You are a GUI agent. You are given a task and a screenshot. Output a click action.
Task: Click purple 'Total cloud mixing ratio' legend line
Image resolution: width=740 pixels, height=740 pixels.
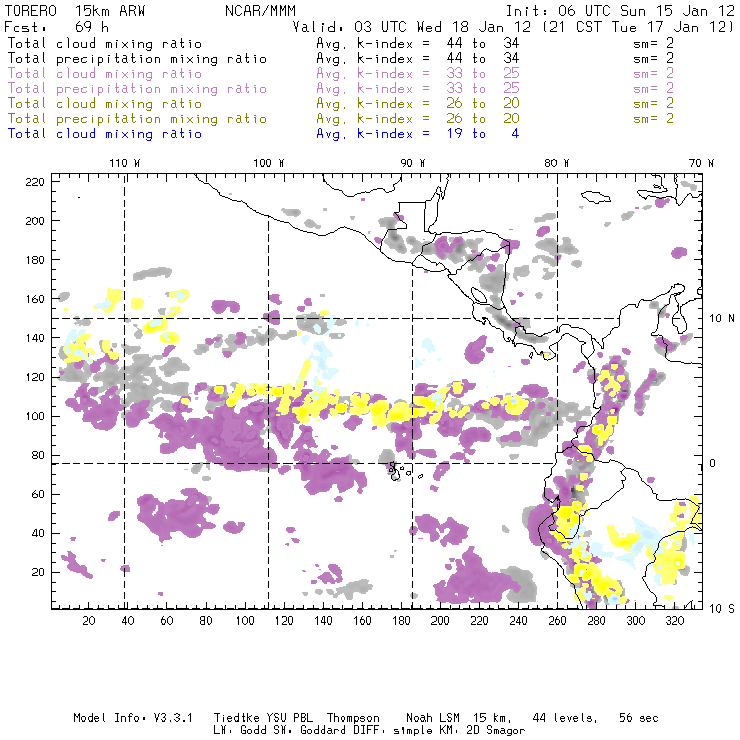tap(105, 74)
